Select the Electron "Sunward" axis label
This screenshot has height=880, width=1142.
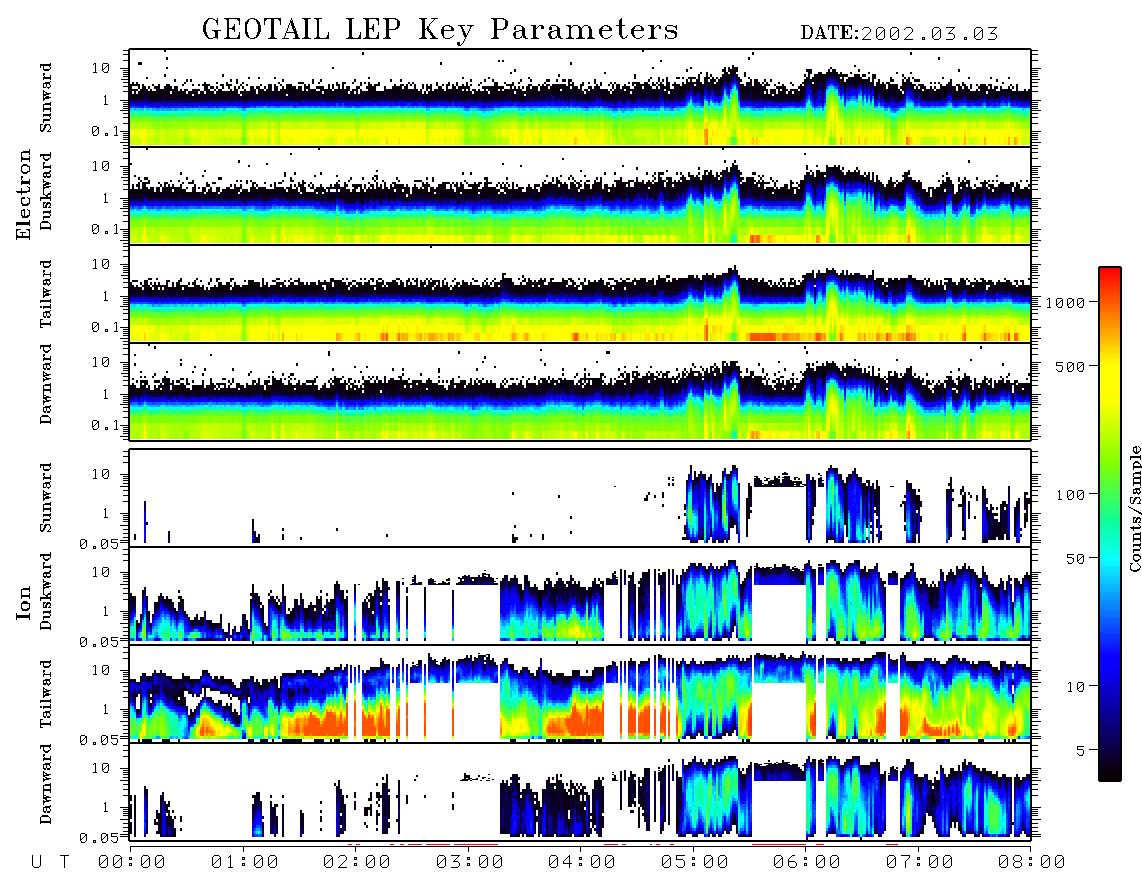point(46,98)
